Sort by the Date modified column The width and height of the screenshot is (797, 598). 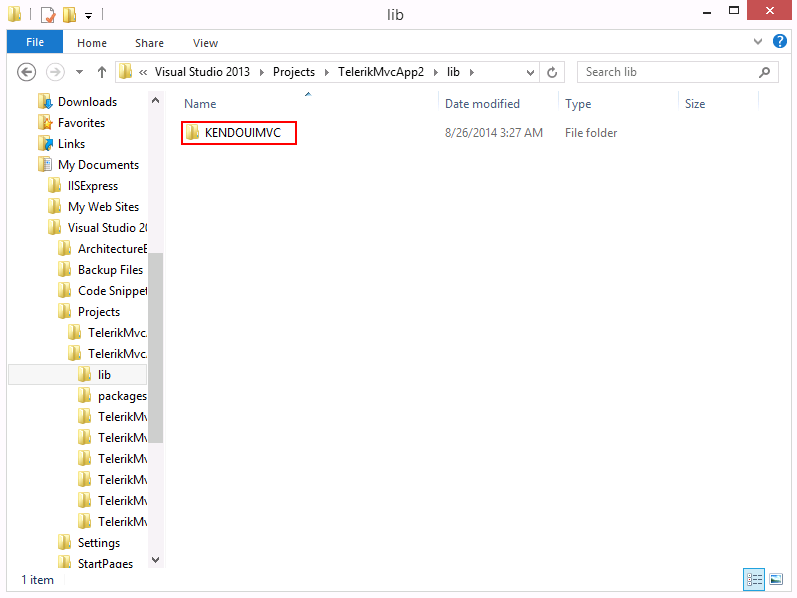click(x=482, y=104)
